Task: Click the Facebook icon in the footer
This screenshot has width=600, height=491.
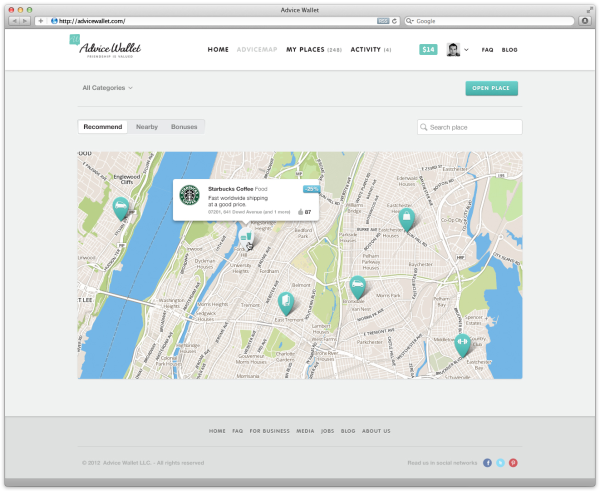Action: click(487, 463)
